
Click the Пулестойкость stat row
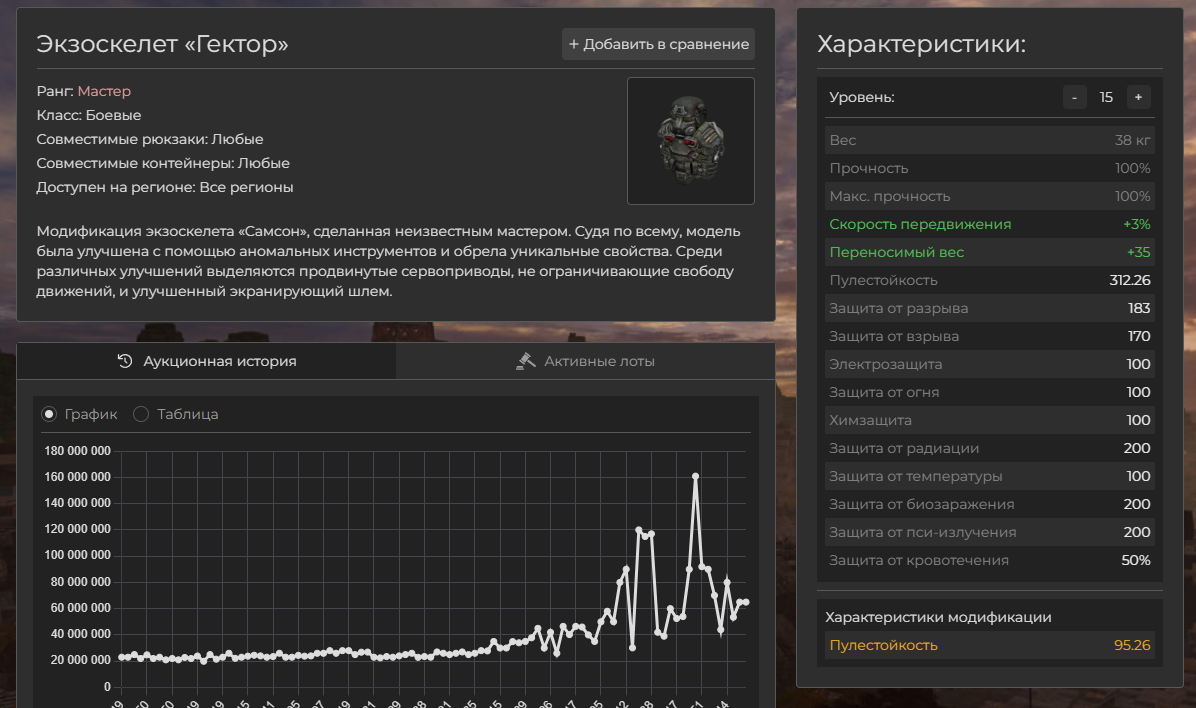989,280
